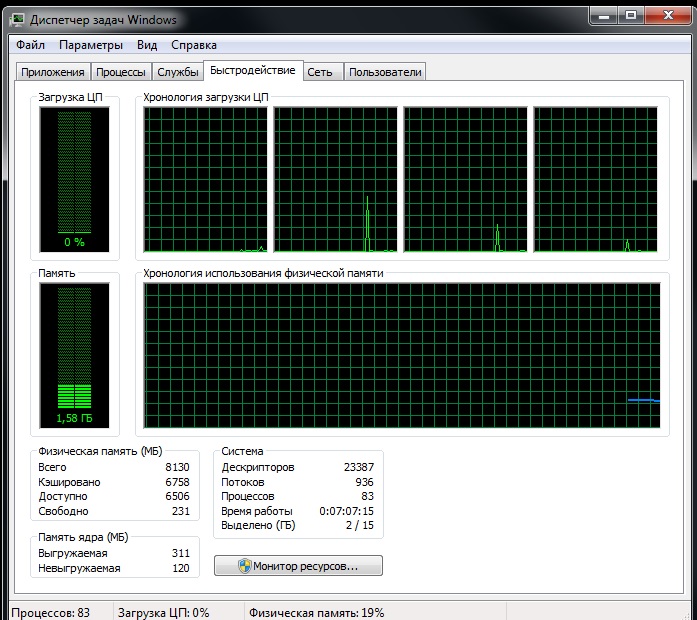Switch to the Приложения tab
Viewport: 697px width, 620px height.
pos(53,72)
